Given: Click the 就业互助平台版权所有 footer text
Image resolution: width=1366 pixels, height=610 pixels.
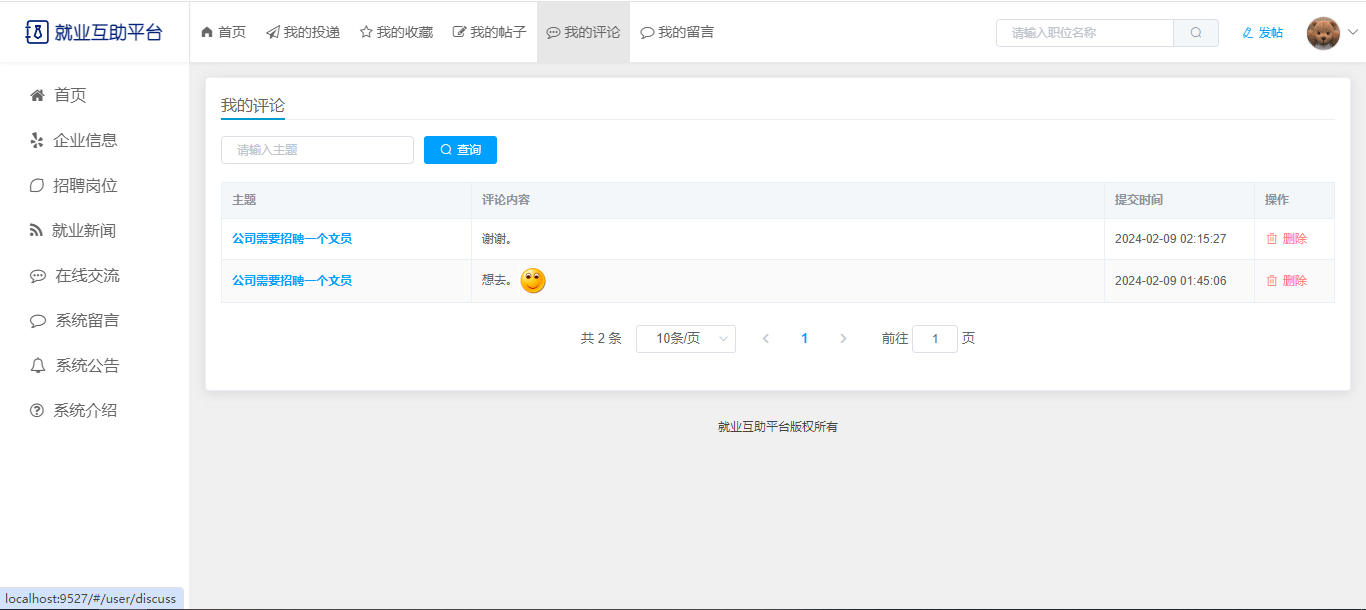Looking at the screenshot, I should tap(778, 427).
